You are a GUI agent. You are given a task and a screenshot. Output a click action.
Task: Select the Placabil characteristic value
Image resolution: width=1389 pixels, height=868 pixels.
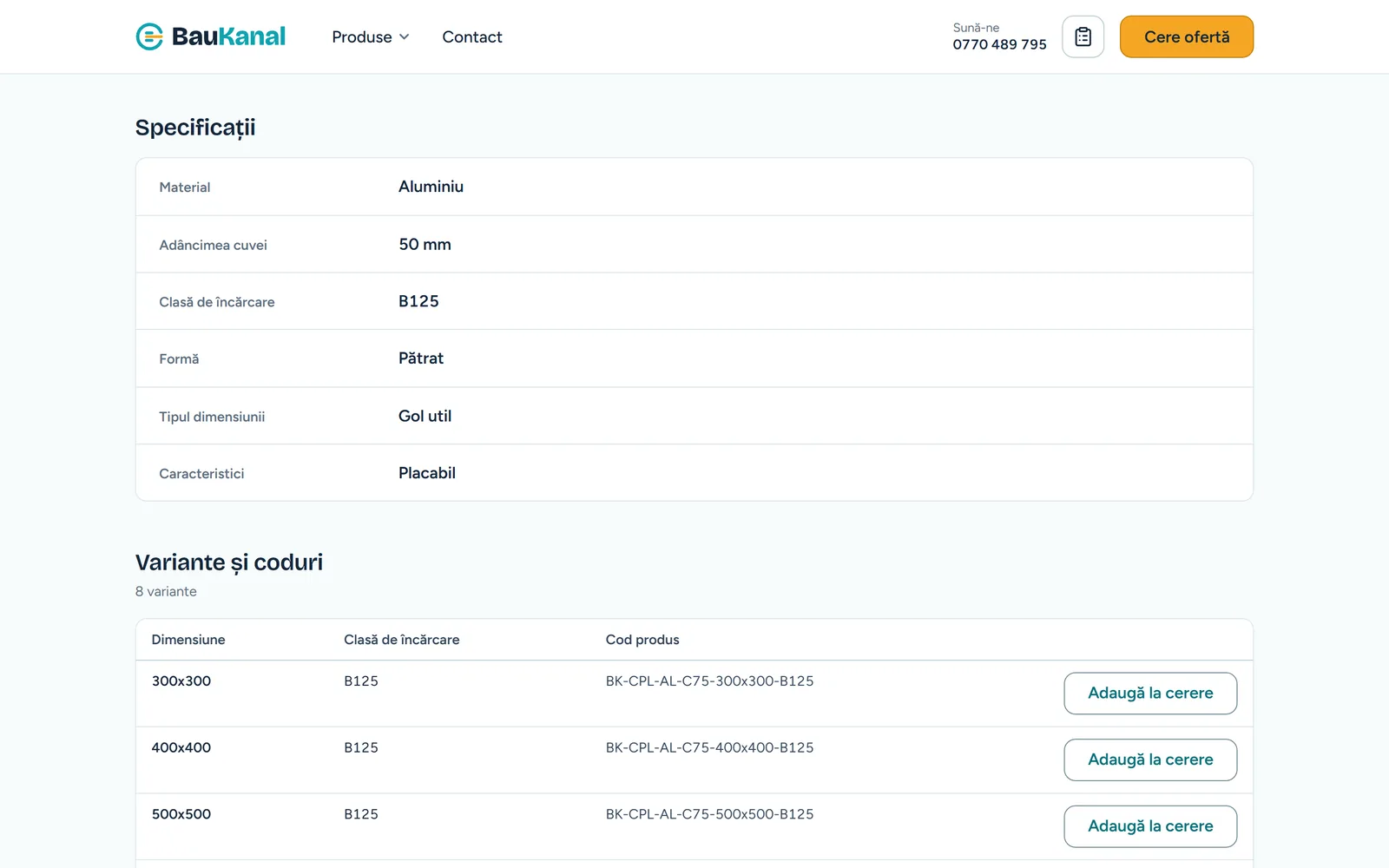pyautogui.click(x=427, y=473)
